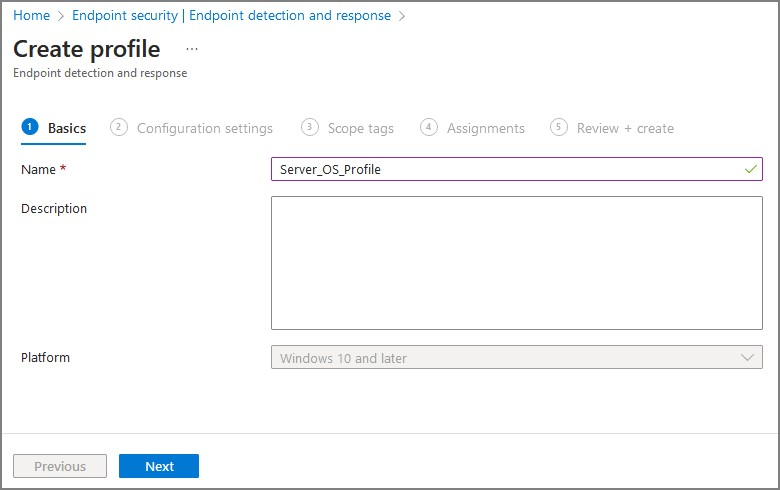780x490 pixels.
Task: Click inside the Description text area
Action: pos(516,263)
